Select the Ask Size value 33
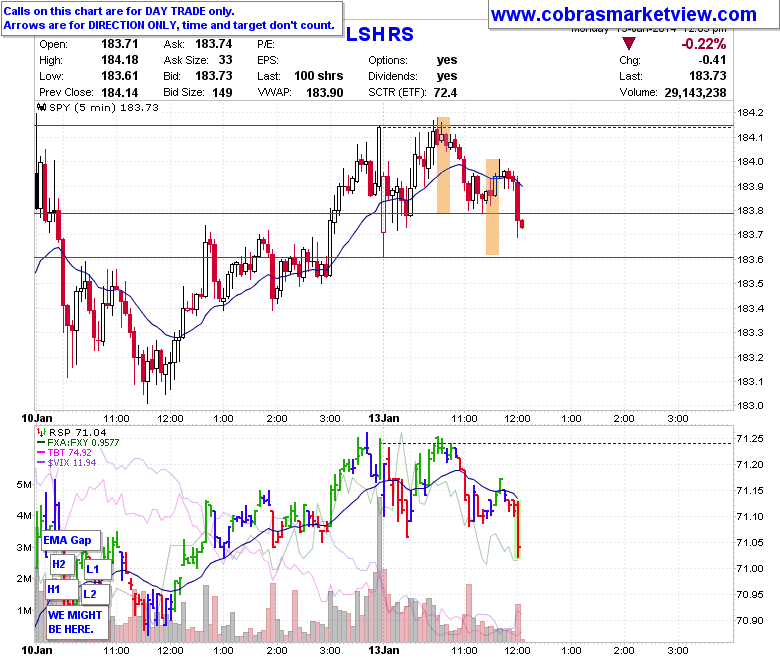780x659 pixels. pos(225,60)
